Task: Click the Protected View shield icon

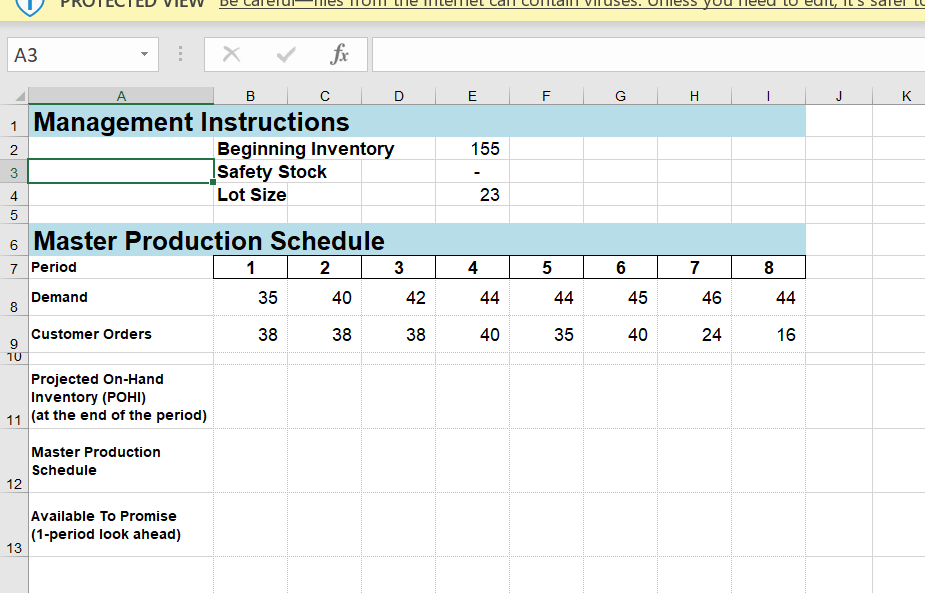Action: click(x=29, y=6)
